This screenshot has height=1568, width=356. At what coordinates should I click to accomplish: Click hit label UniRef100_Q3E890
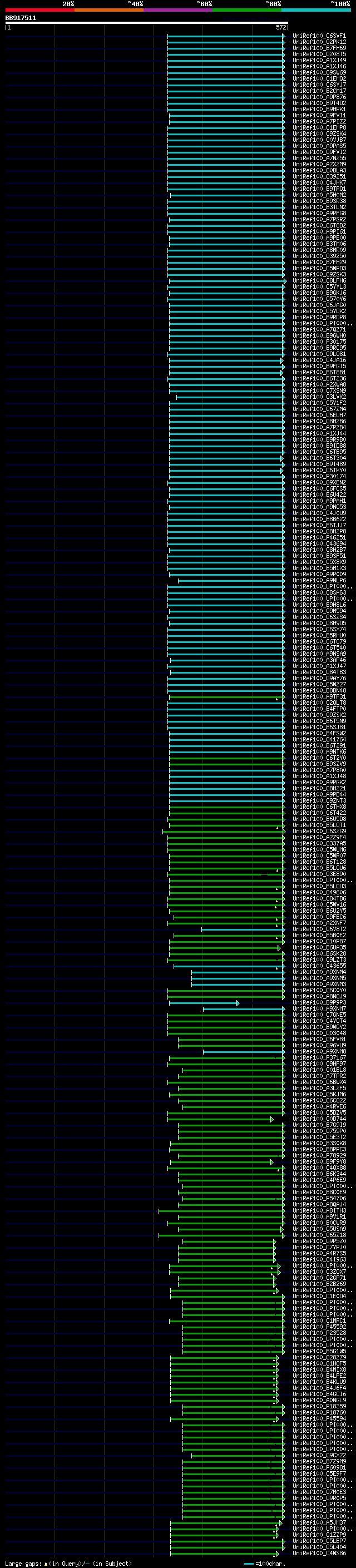[x=319, y=874]
